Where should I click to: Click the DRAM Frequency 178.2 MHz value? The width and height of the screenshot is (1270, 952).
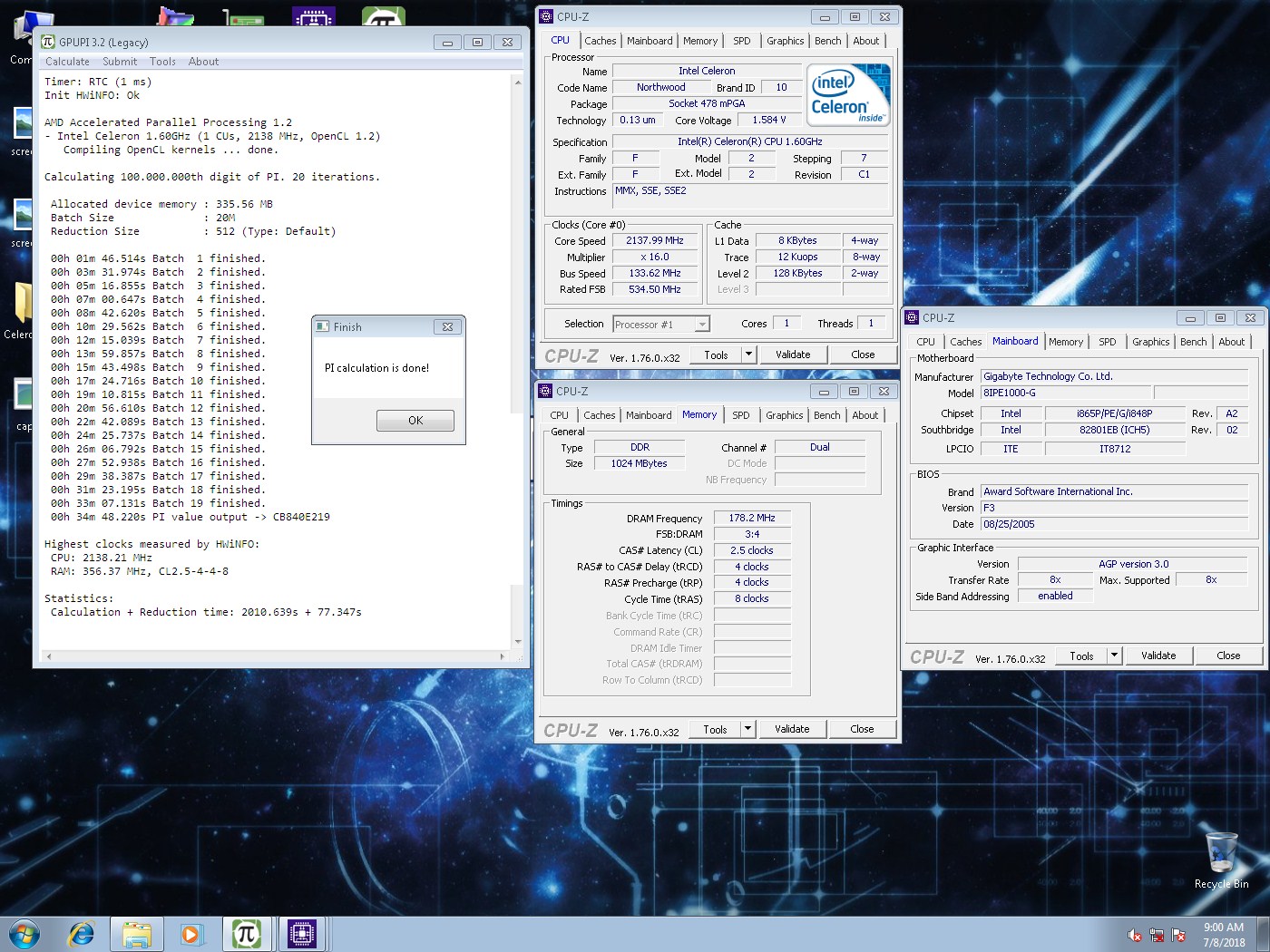[752, 519]
